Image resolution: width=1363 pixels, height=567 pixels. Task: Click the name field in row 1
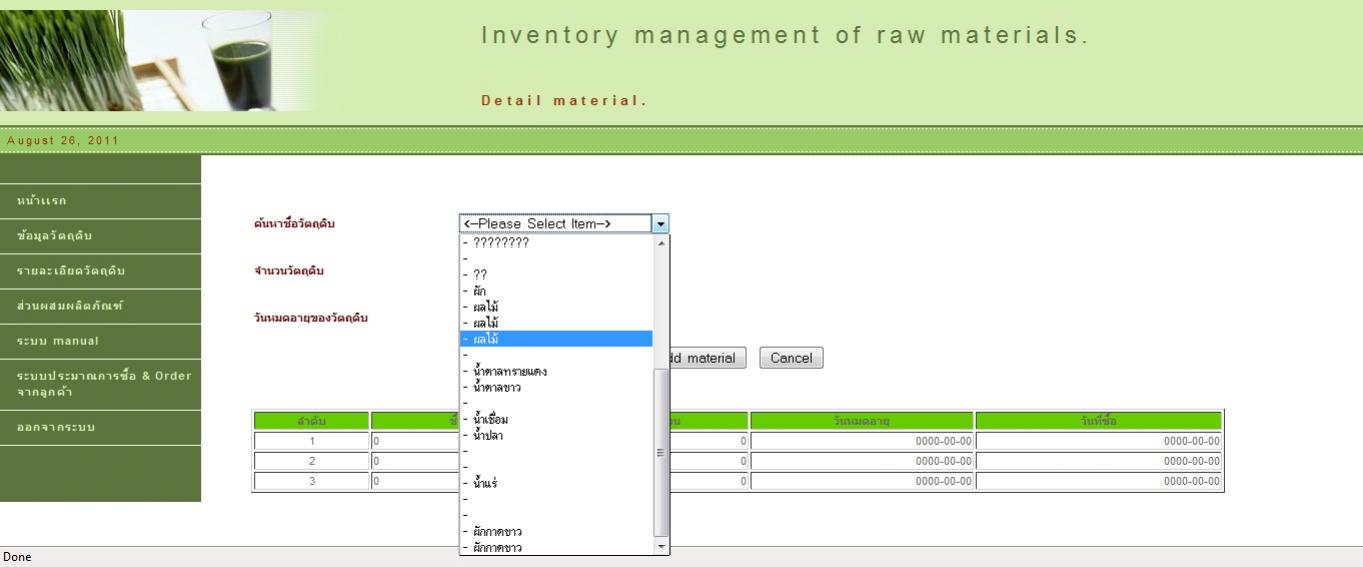[x=415, y=441]
